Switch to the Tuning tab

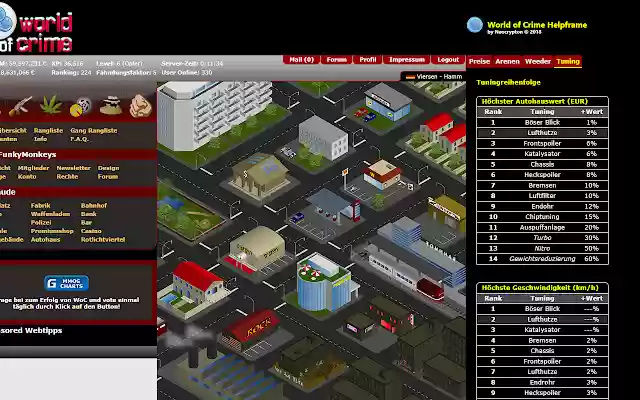pos(568,61)
